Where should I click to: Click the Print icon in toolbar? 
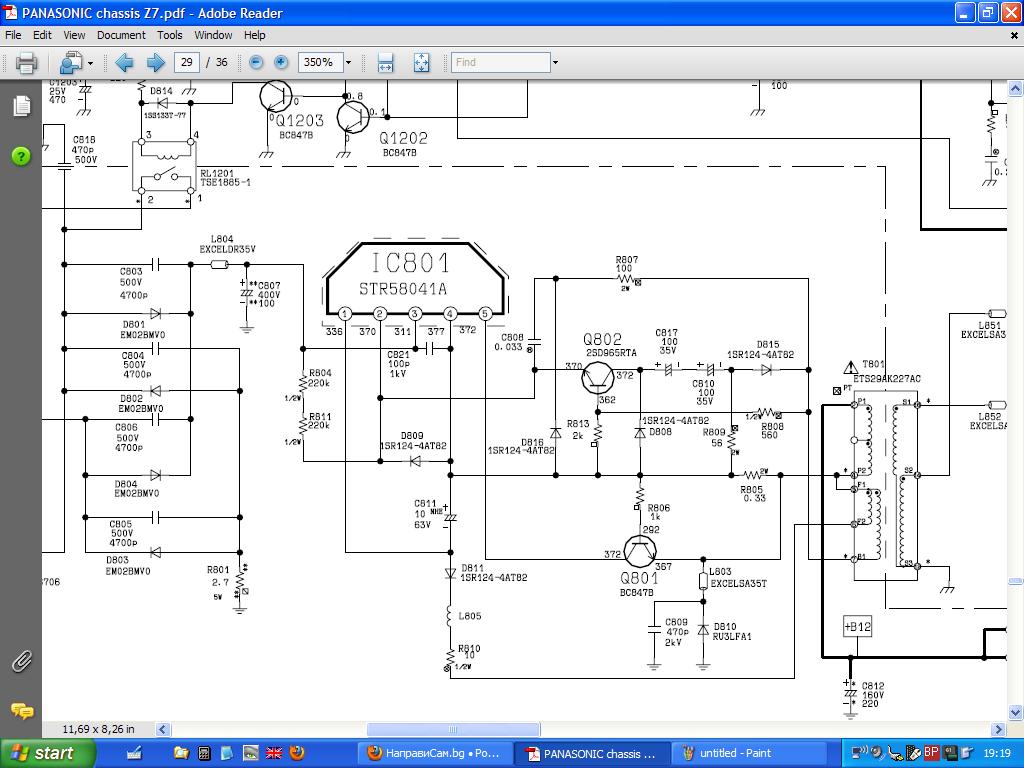(26, 62)
